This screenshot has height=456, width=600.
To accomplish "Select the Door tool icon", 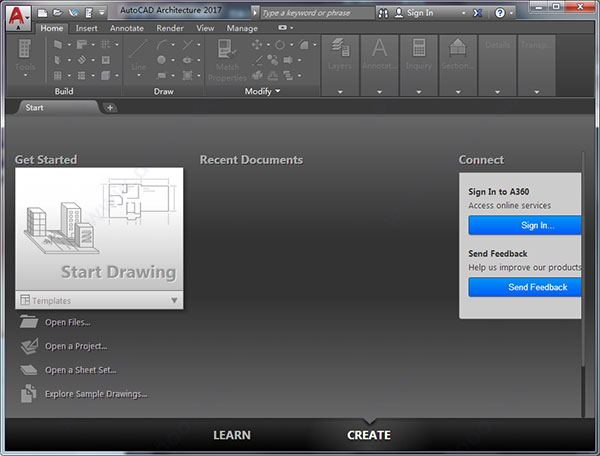I will click(x=58, y=60).
